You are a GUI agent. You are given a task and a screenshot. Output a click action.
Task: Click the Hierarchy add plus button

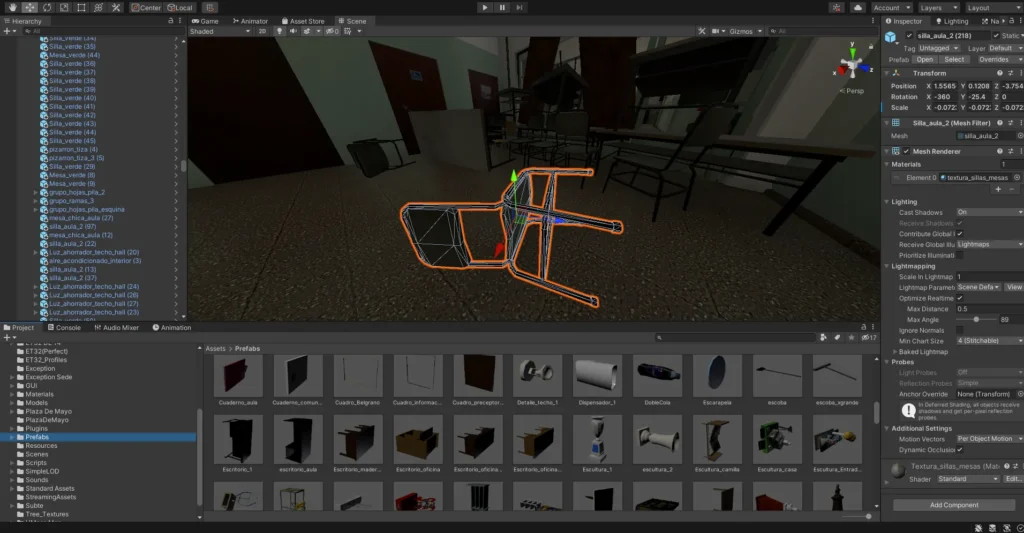click(8, 31)
